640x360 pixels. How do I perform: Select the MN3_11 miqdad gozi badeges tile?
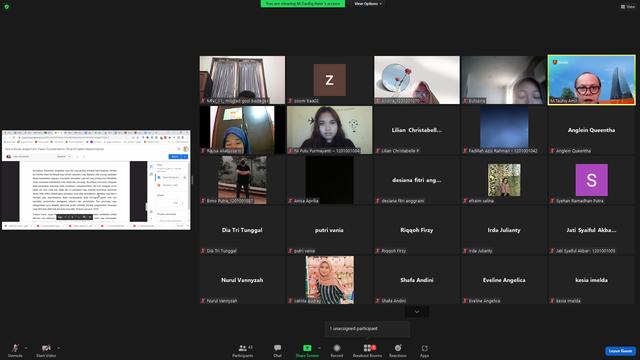coord(242,80)
